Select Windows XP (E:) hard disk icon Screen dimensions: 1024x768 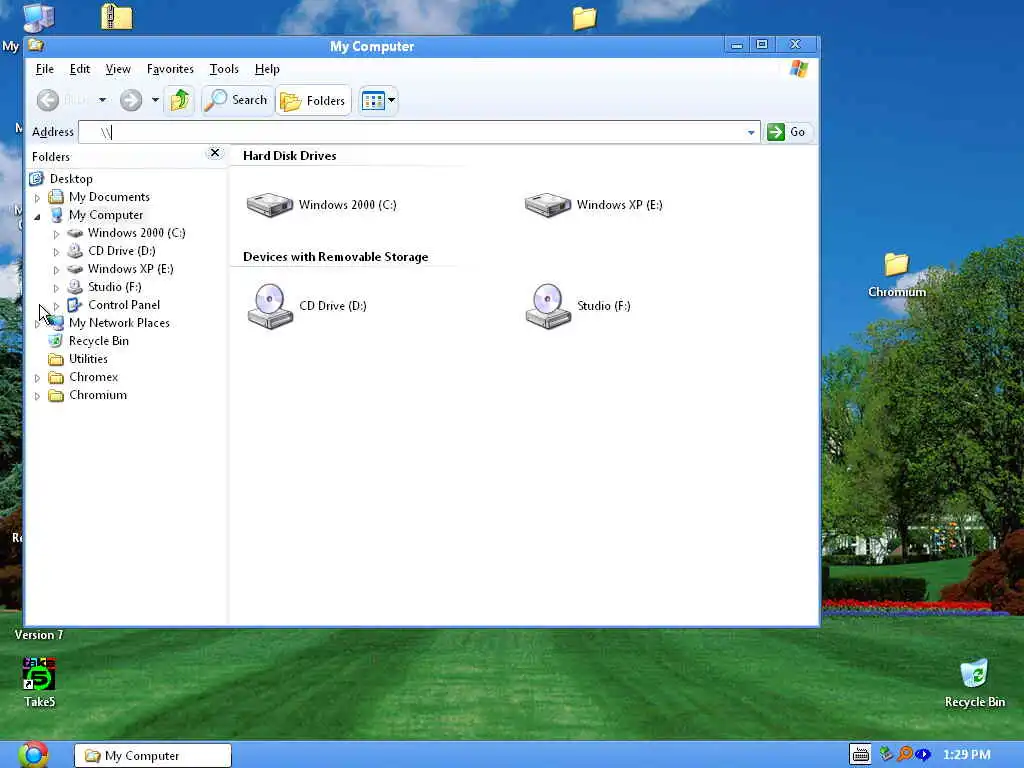tap(548, 204)
